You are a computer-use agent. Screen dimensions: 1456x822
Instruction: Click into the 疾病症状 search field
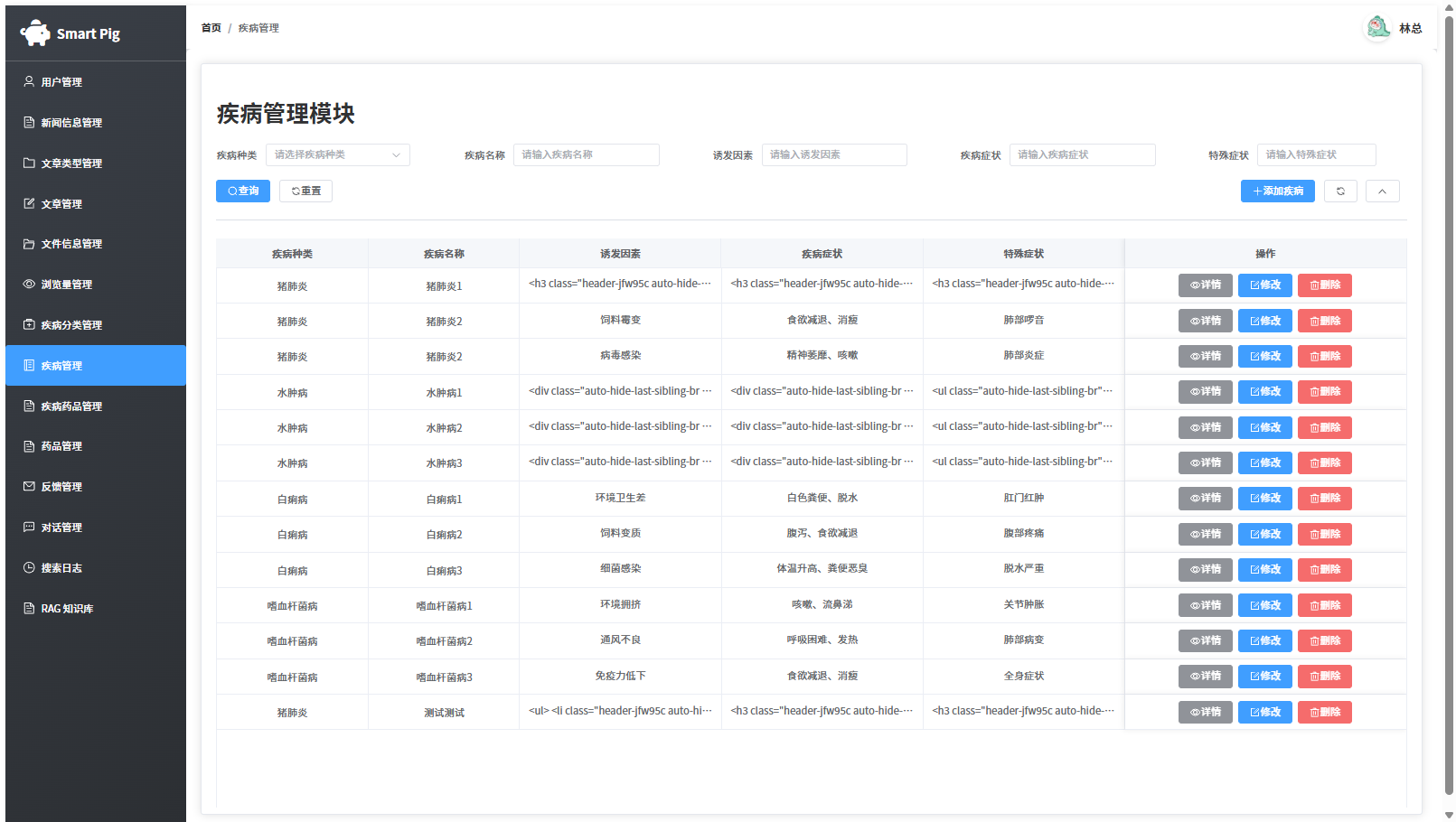1083,154
